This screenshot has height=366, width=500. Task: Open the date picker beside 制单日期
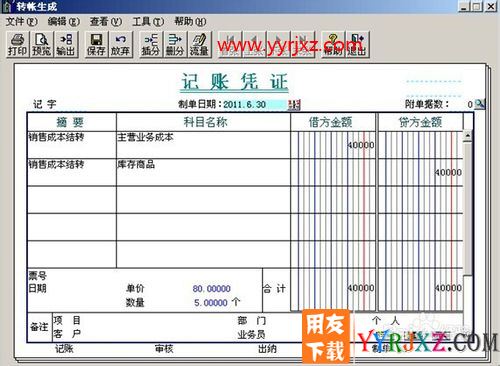294,105
